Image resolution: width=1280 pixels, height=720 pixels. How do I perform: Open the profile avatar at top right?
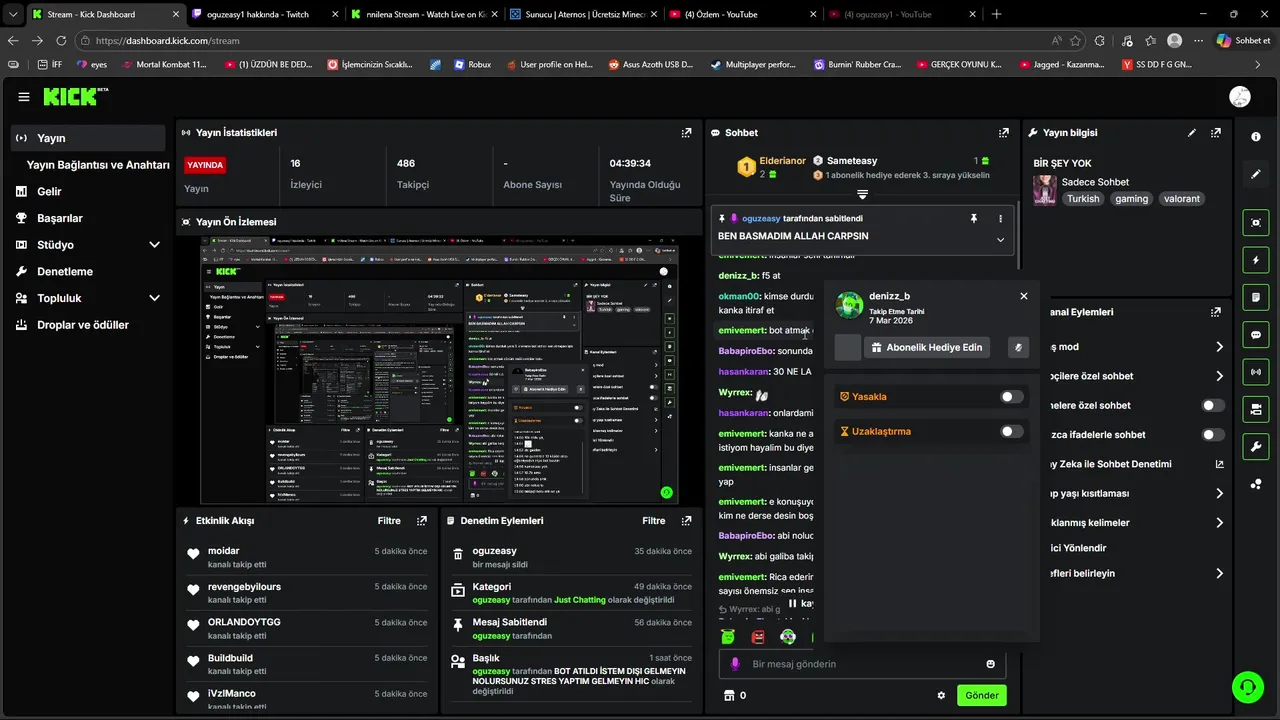point(1240,97)
